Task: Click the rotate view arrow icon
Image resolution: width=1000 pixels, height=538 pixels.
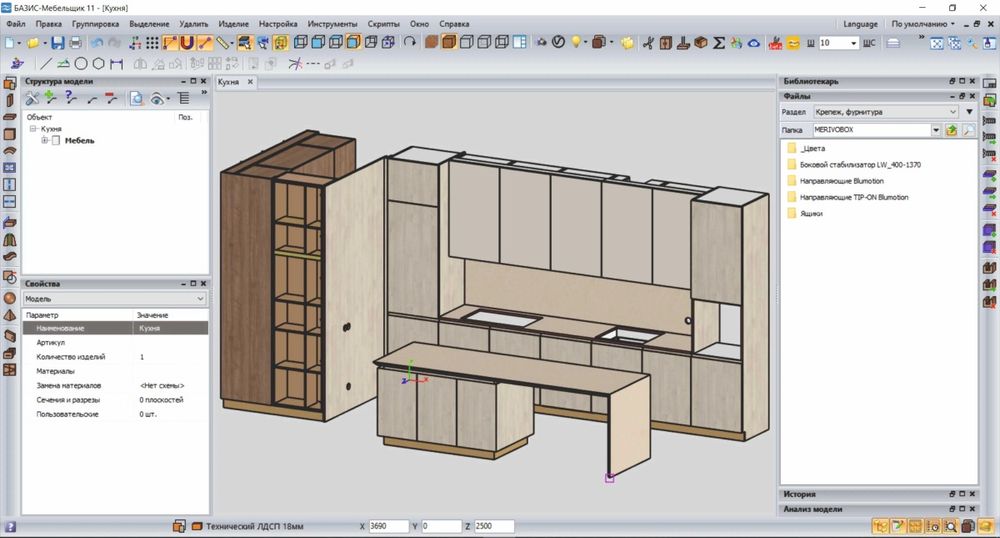Action: coord(409,43)
